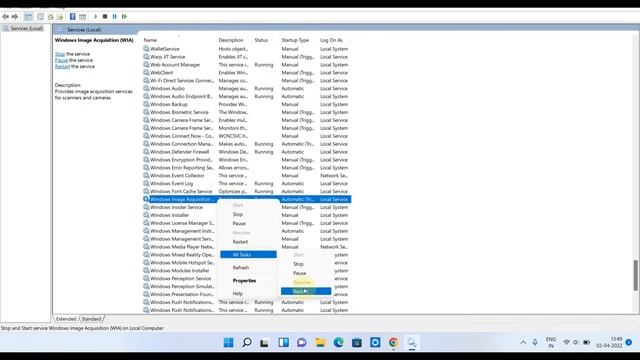
Task: Click the Refresh toolbar icon
Action: (51, 17)
